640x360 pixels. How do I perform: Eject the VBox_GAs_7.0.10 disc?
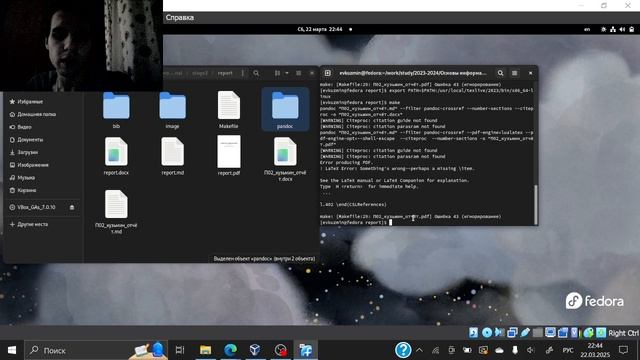(72, 207)
